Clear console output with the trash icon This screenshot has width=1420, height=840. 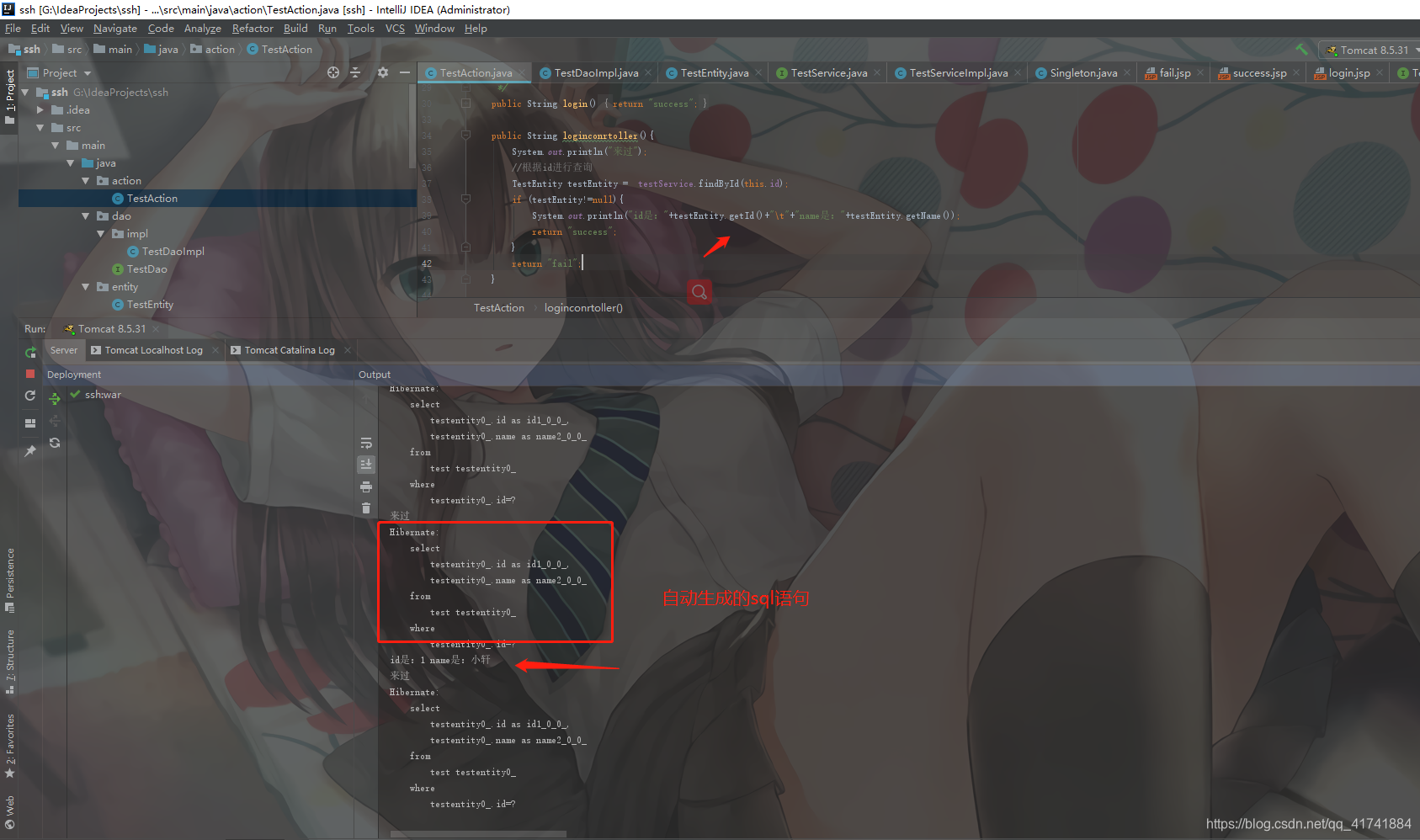(x=366, y=508)
